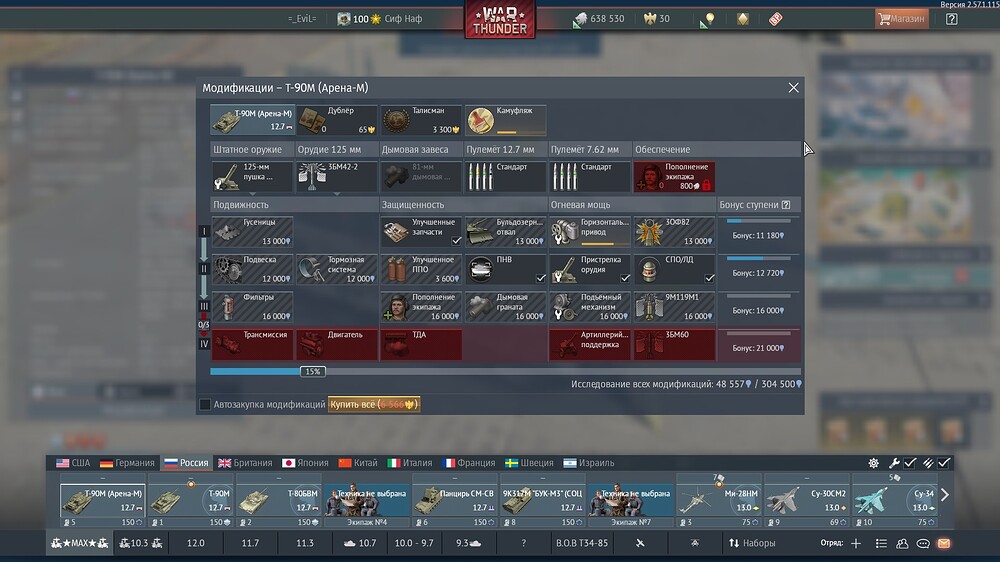
Task: Switch to the США nation tab
Action: 73,463
